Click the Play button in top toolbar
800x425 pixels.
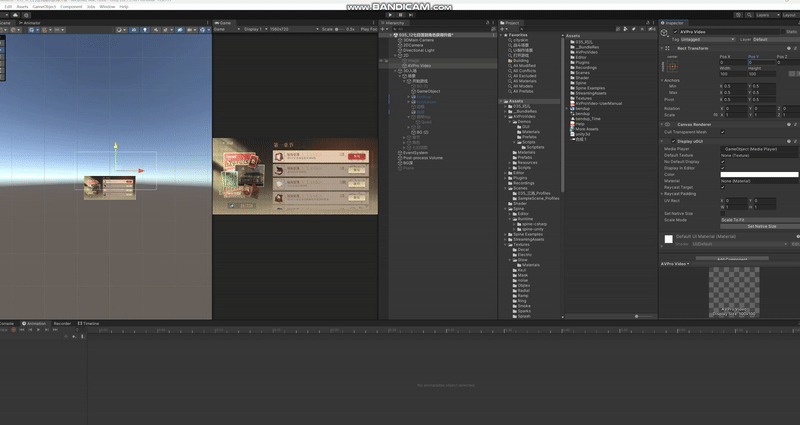(390, 15)
